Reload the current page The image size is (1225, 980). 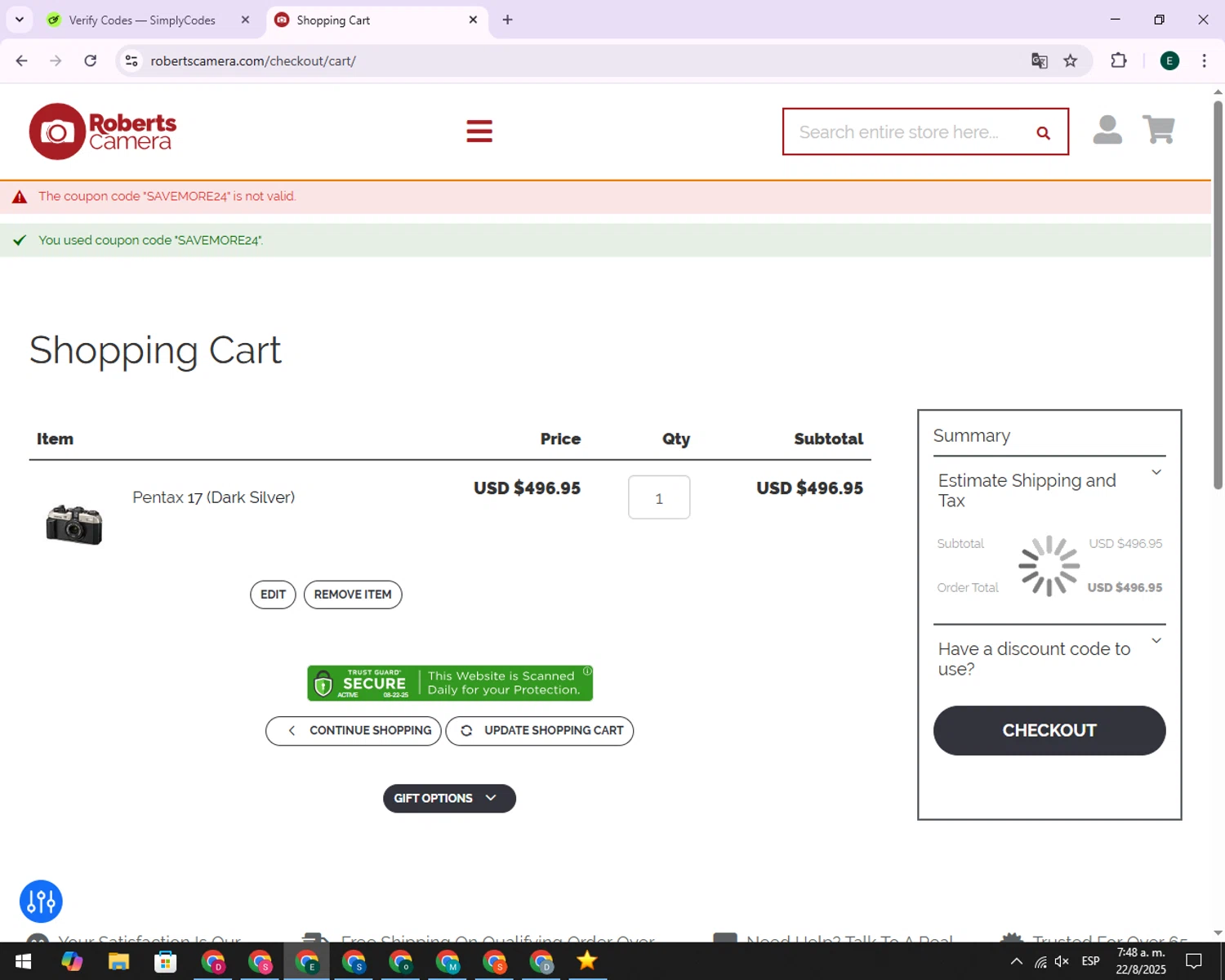[x=91, y=60]
